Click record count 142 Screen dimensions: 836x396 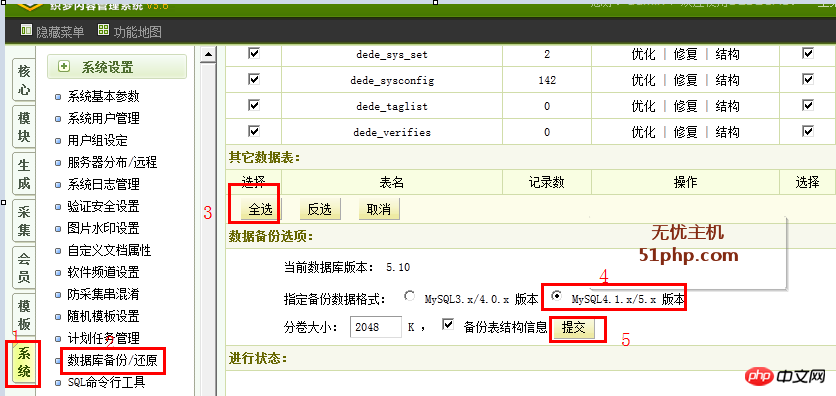[547, 80]
